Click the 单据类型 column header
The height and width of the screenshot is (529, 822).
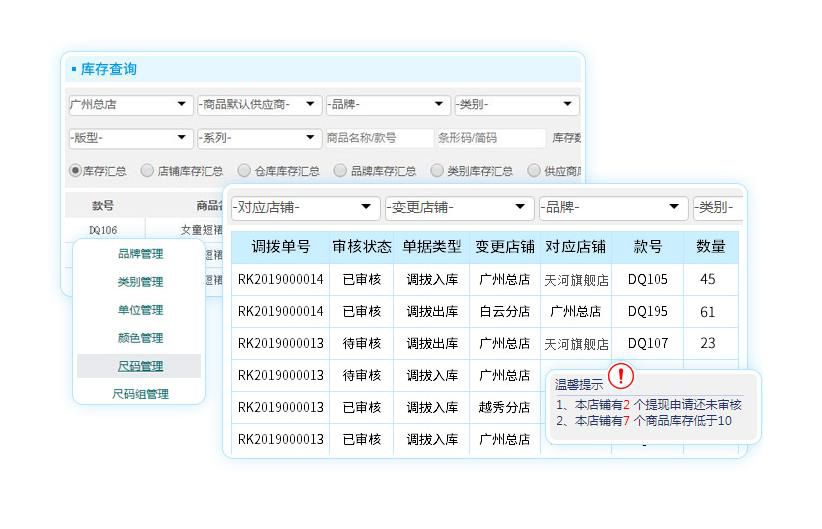(432, 247)
